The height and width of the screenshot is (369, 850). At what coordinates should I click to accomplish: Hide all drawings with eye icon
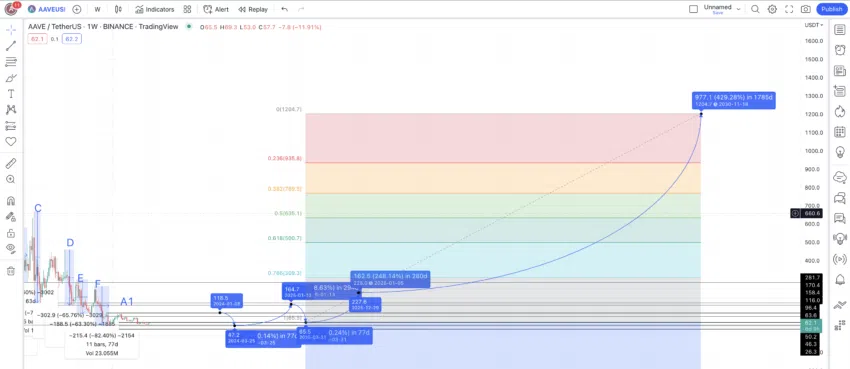(11, 249)
